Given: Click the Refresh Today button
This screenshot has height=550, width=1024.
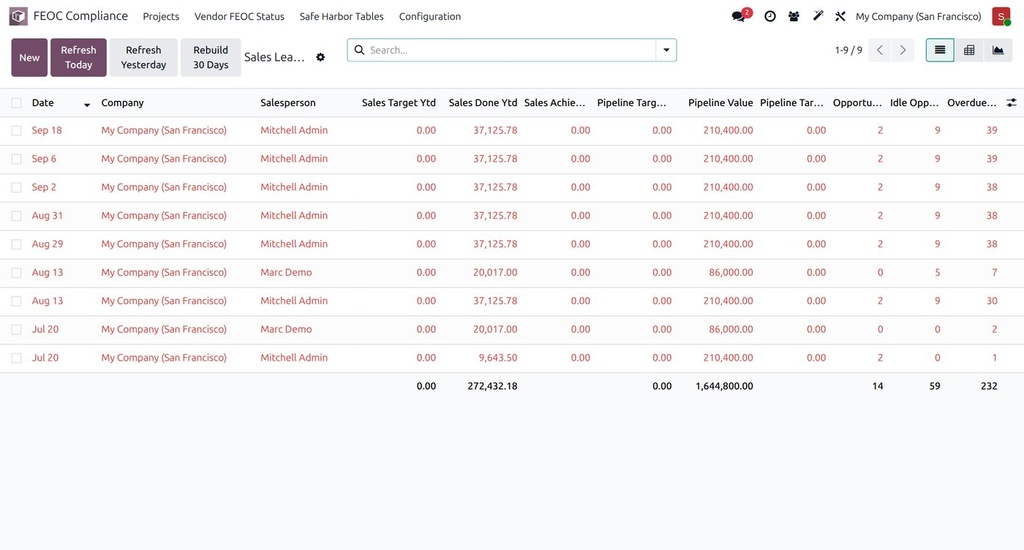Looking at the screenshot, I should point(78,57).
